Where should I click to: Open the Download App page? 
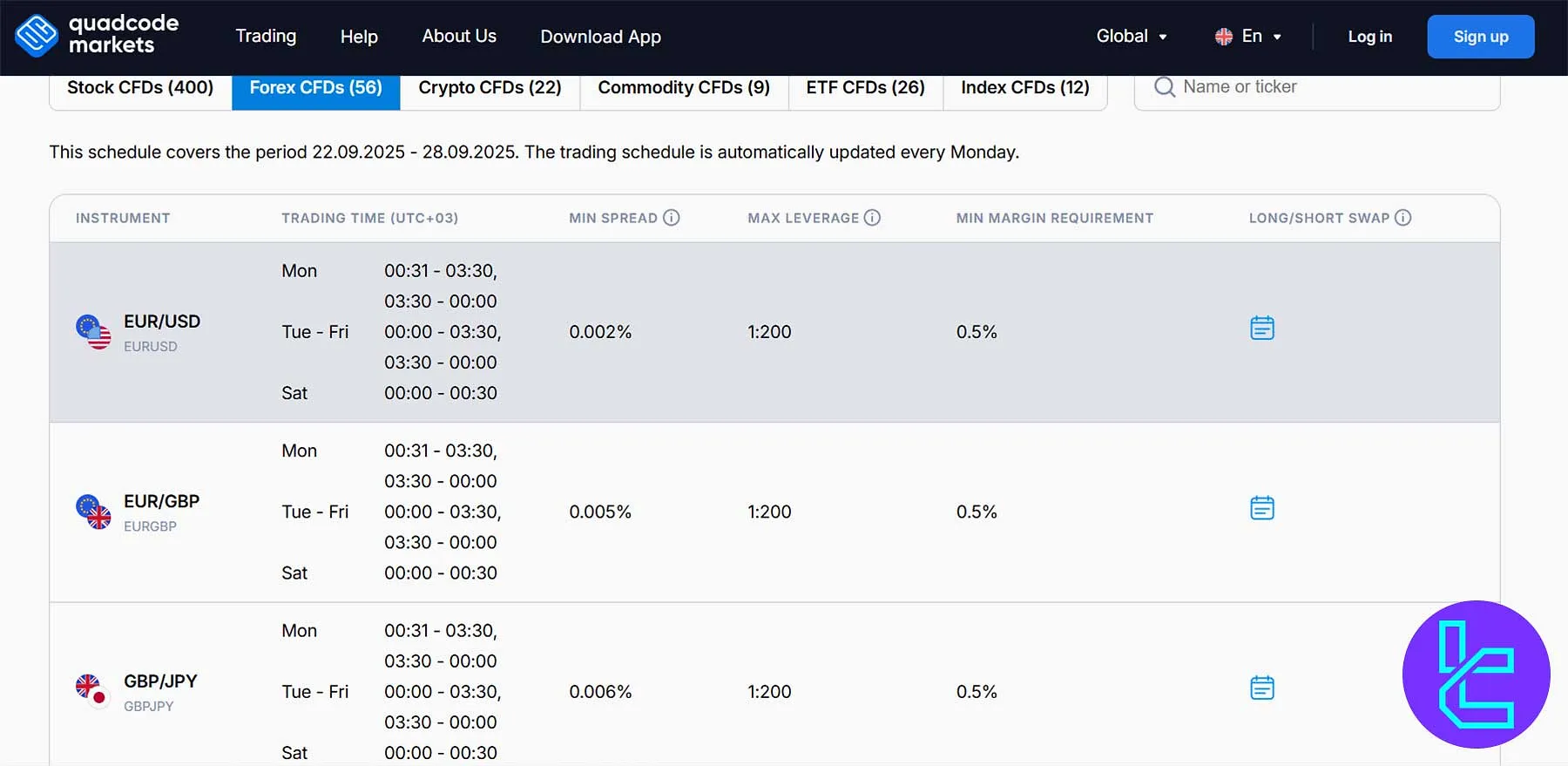[600, 37]
